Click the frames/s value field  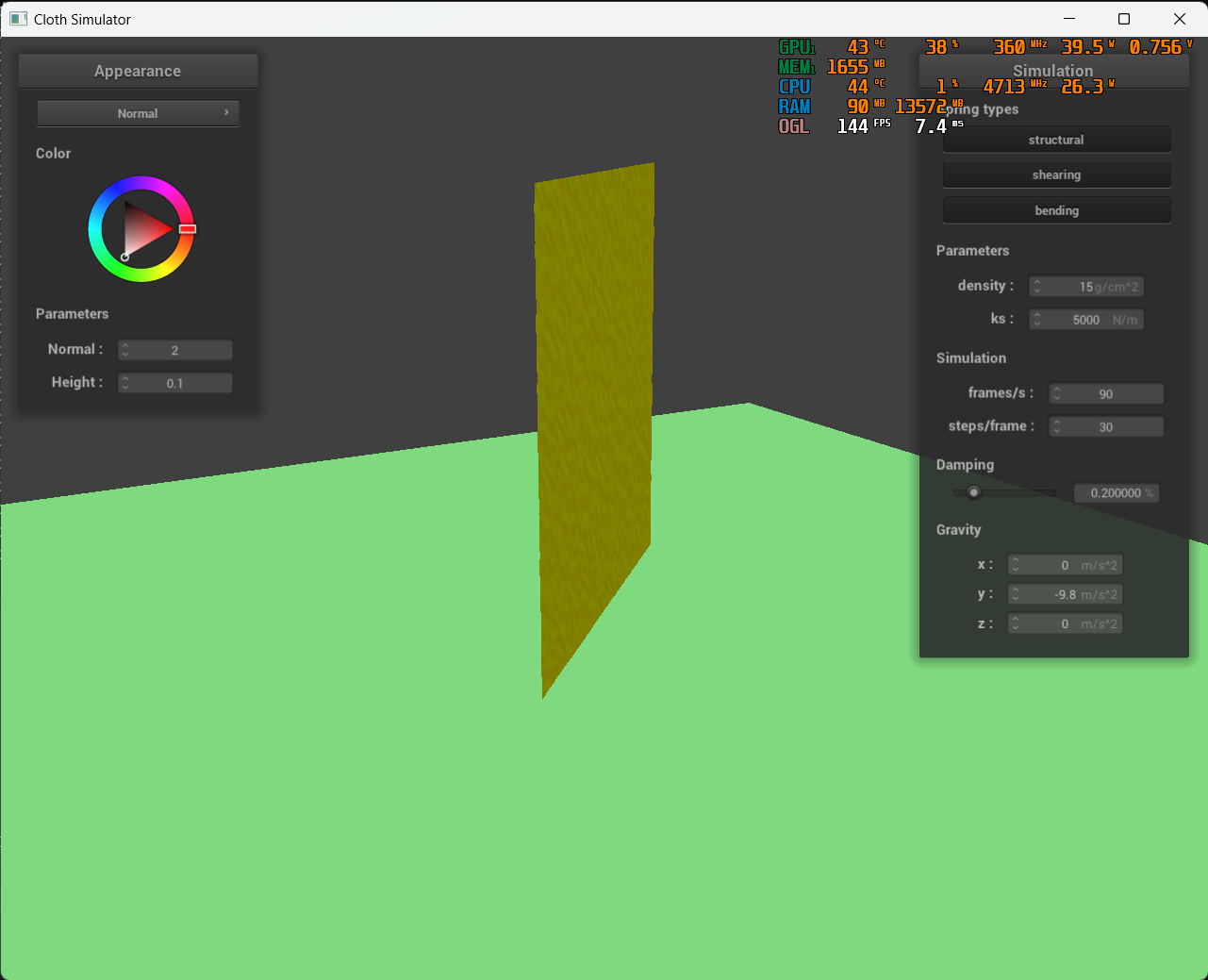click(x=1107, y=394)
